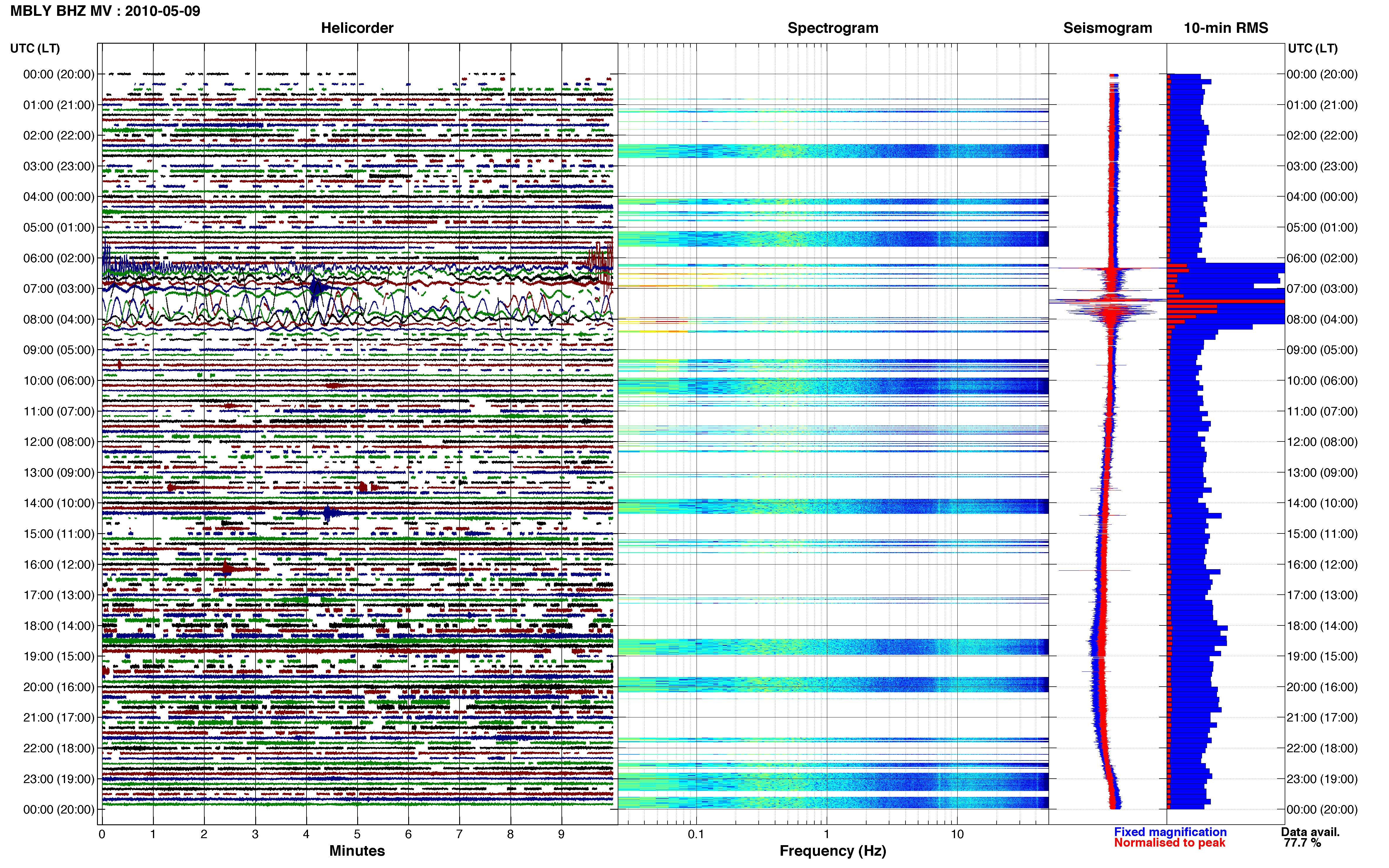Viewport: 1389px width, 868px height.
Task: Click the 'Frequency (Hz)' axis title
Action: 833,851
